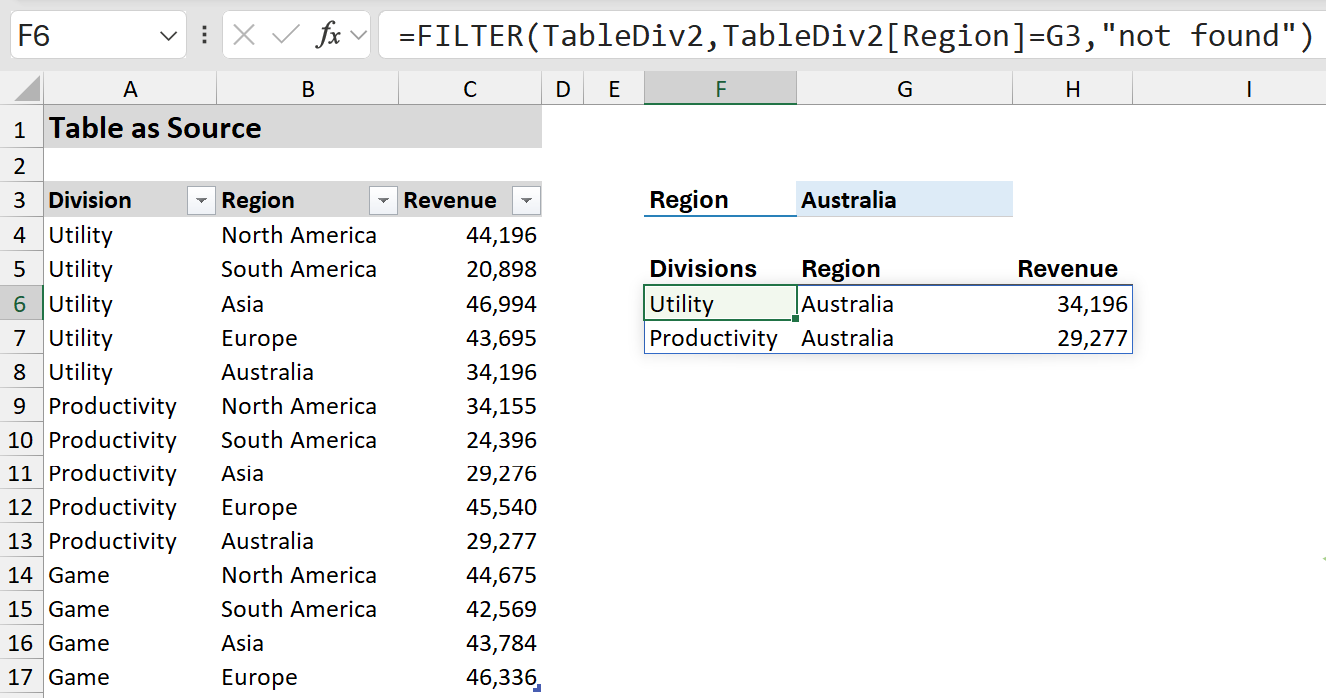Click inside the formula bar text
The width and height of the screenshot is (1326, 698).
coord(850,37)
